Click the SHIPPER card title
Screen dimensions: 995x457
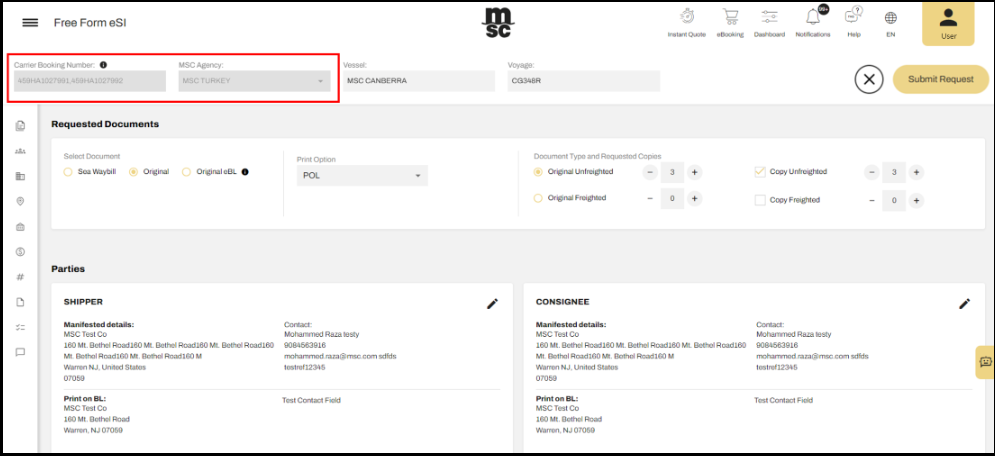pos(83,301)
